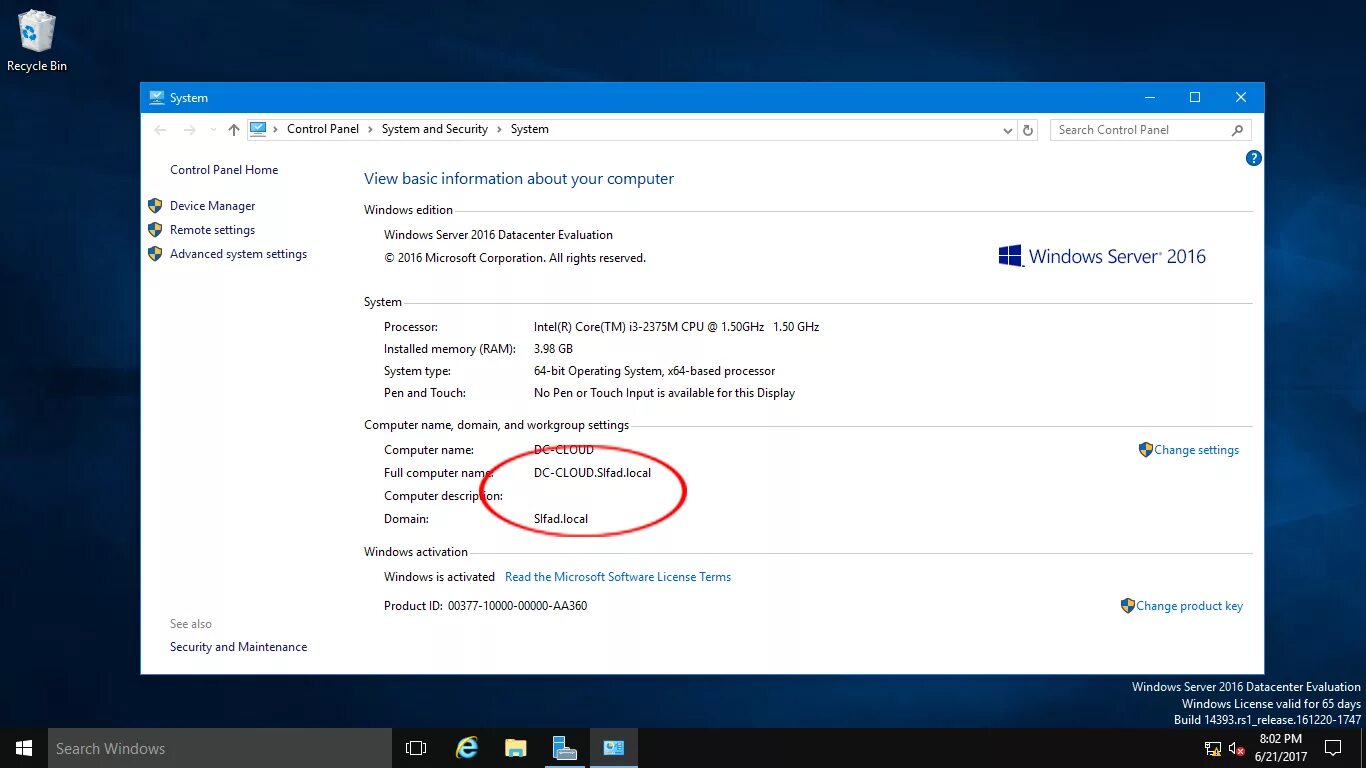Open Device Manager

pos(212,206)
